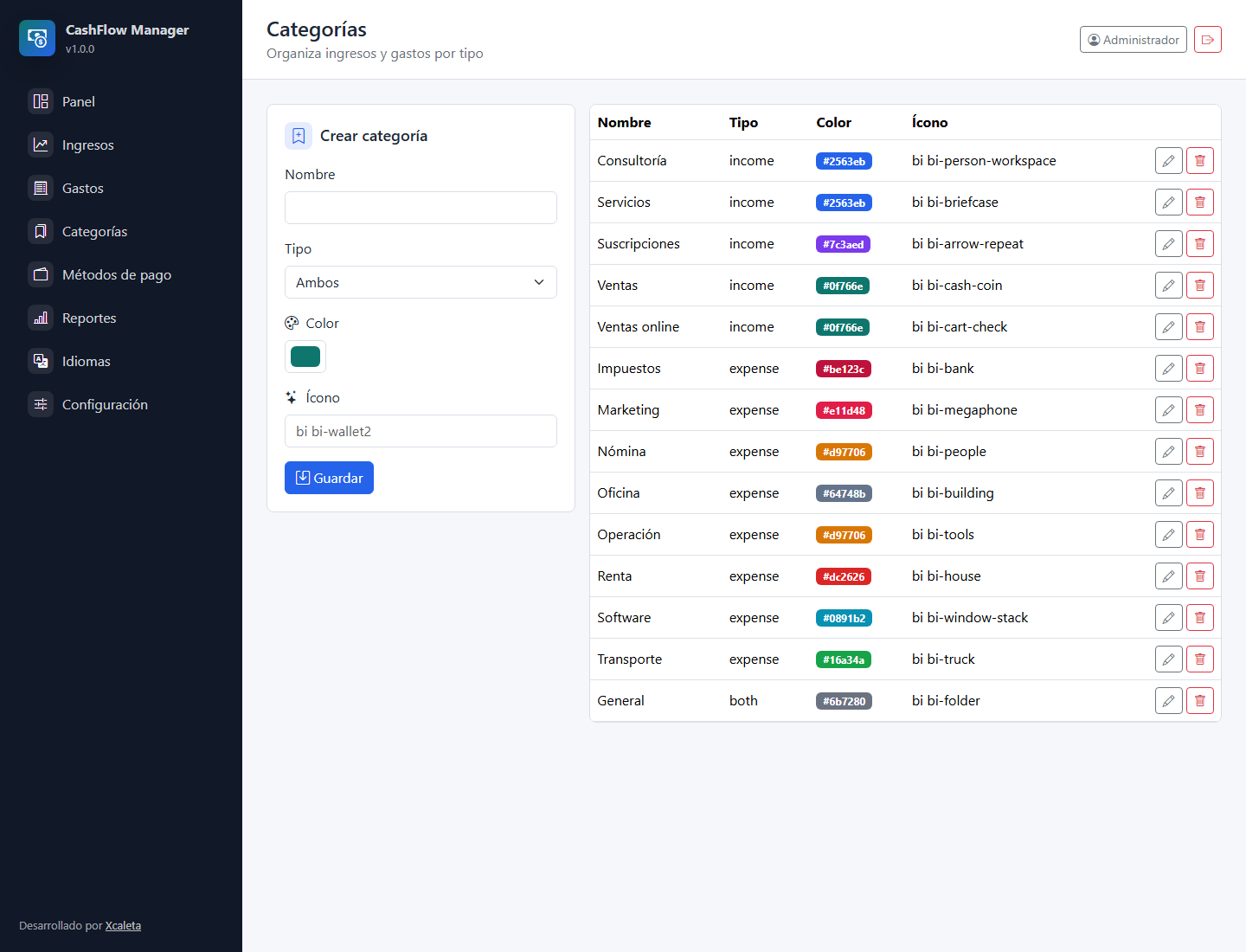
Task: Click the Administrador user button
Action: click(1133, 40)
